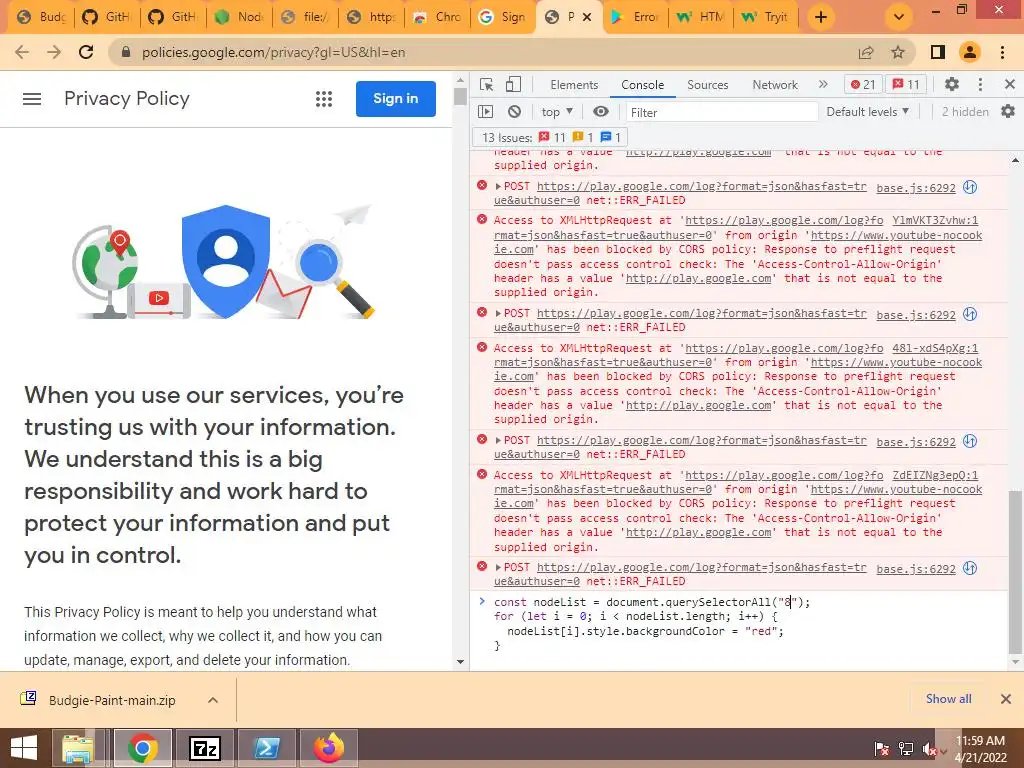This screenshot has width=1024, height=768.
Task: Expand the second POST net::ERR_FAILED entry
Action: (498, 314)
